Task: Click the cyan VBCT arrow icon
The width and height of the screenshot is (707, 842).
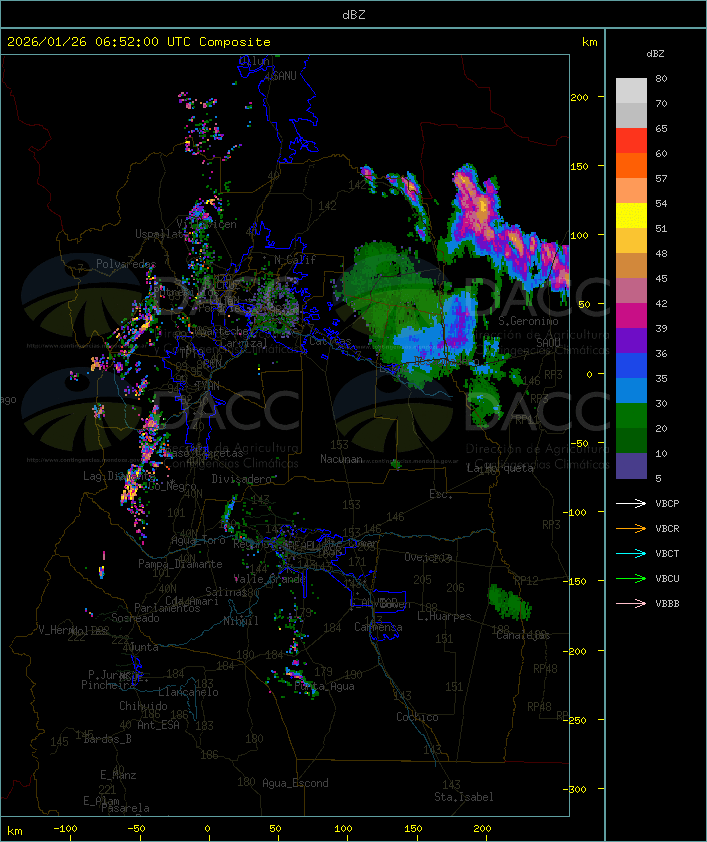Action: click(x=631, y=554)
